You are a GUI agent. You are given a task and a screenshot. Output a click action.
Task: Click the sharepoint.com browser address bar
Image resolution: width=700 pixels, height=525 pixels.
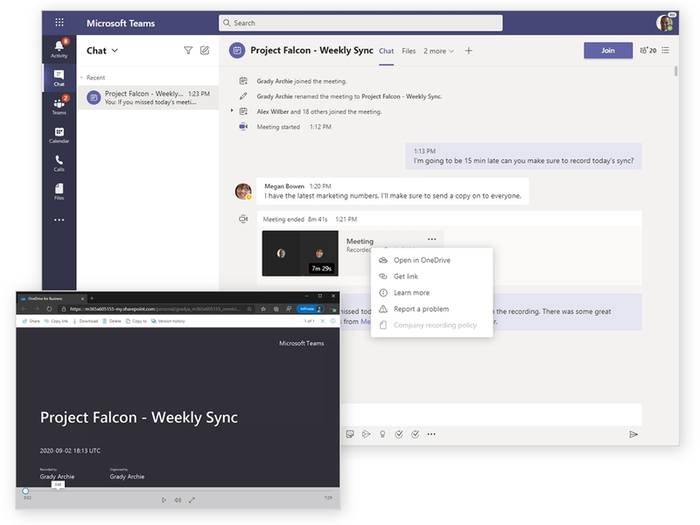pyautogui.click(x=156, y=309)
